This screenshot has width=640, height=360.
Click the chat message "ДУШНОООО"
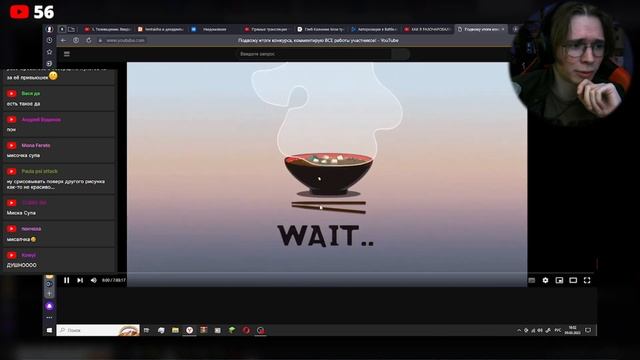tap(22, 265)
